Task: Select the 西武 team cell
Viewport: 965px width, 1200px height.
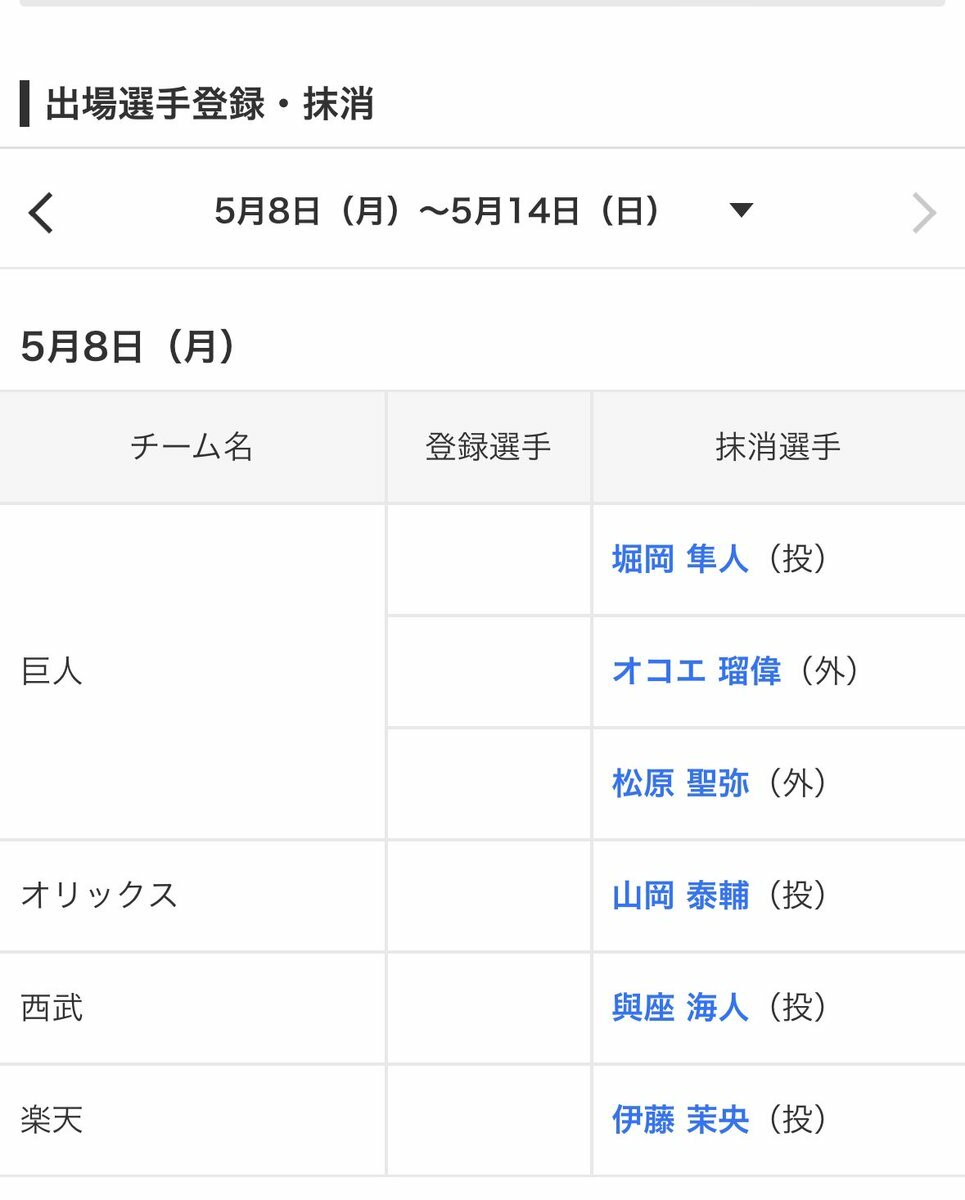Action: 52,1007
